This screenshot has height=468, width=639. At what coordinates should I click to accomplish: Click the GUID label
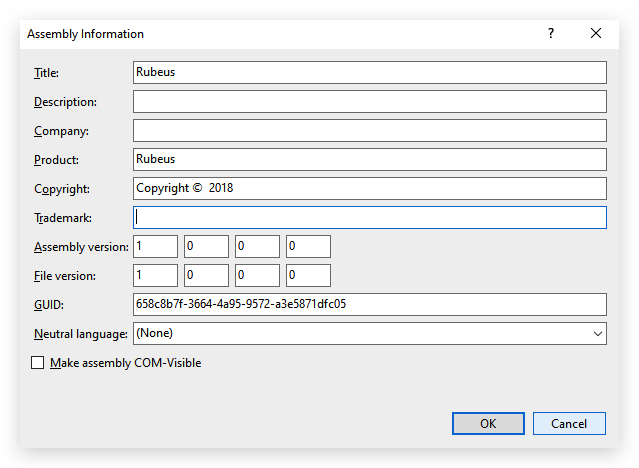(x=49, y=305)
